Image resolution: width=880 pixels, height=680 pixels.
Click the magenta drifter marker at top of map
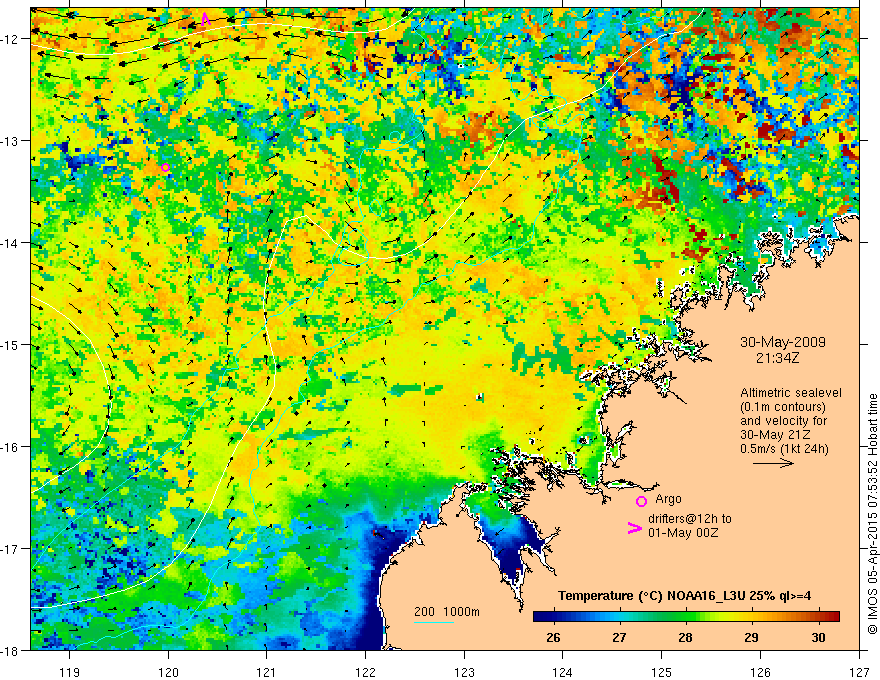pyautogui.click(x=205, y=19)
